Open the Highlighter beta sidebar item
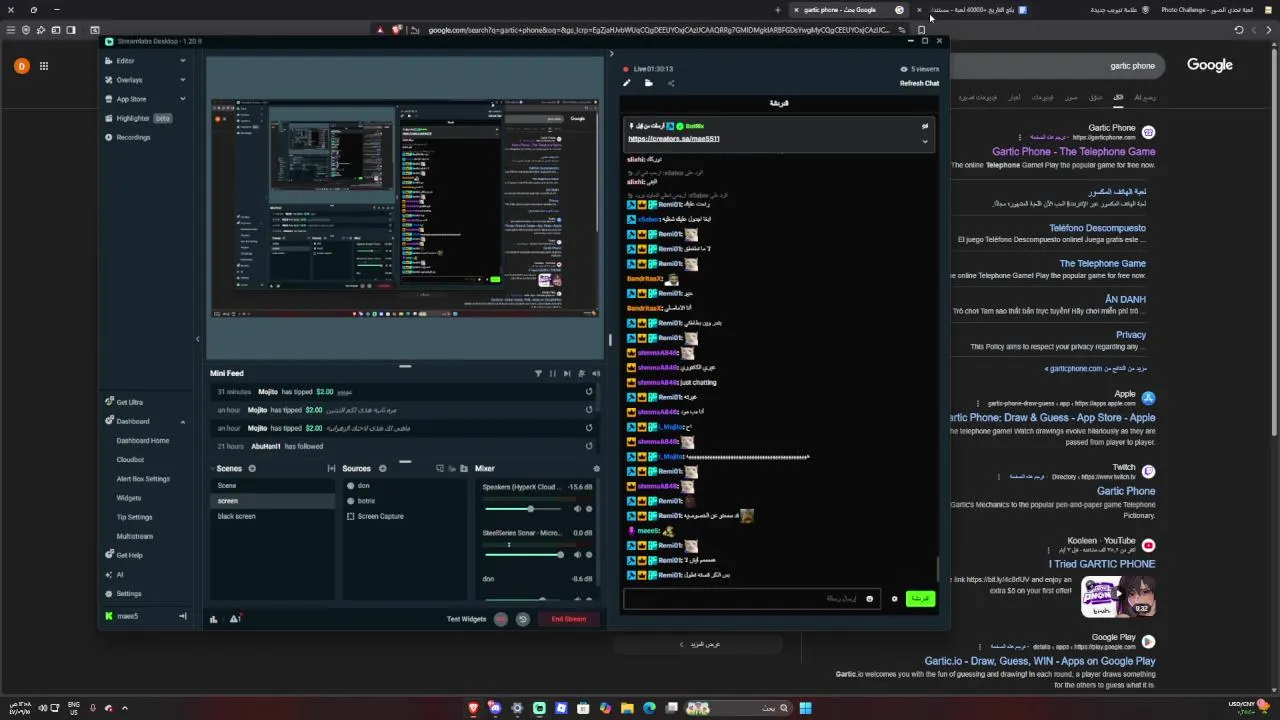 137,118
